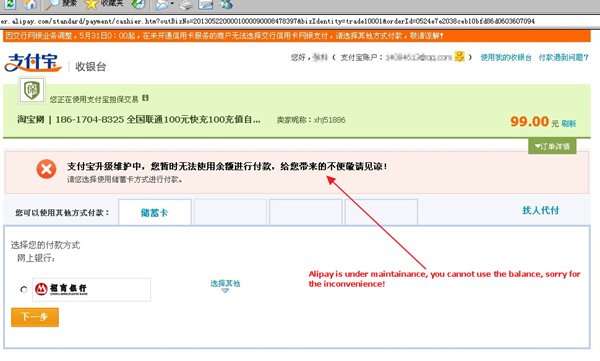
Task: Click the edit page toolbar icon
Action: coord(205,5)
